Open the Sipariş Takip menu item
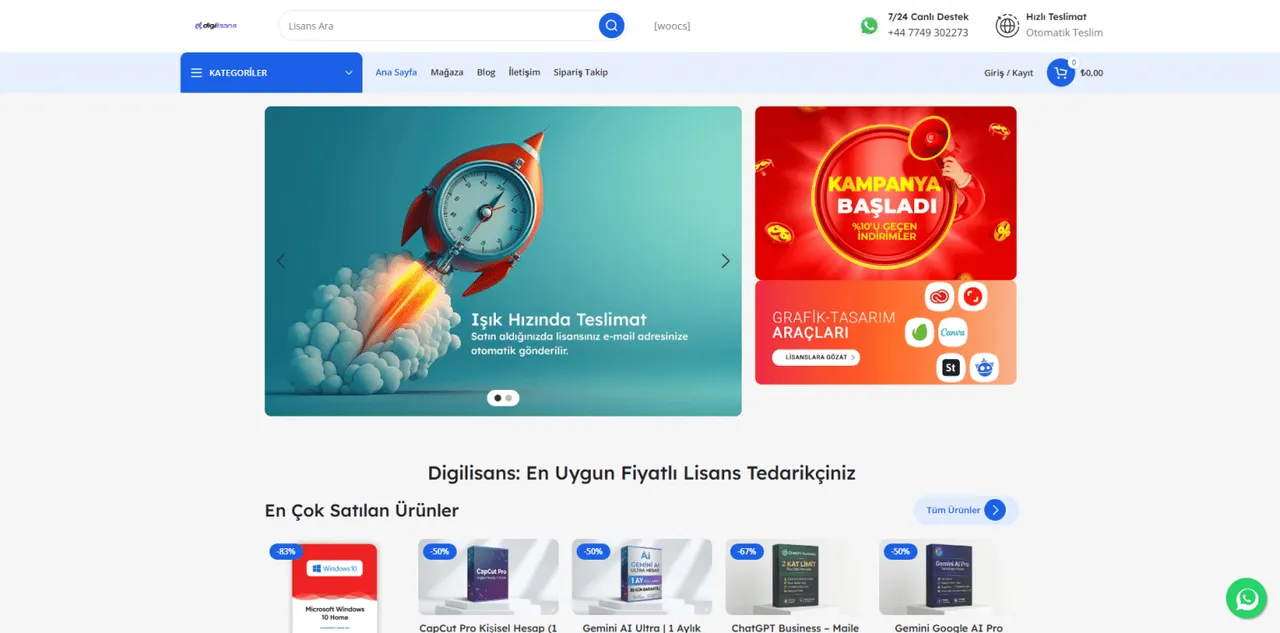This screenshot has width=1280, height=633. click(x=581, y=73)
